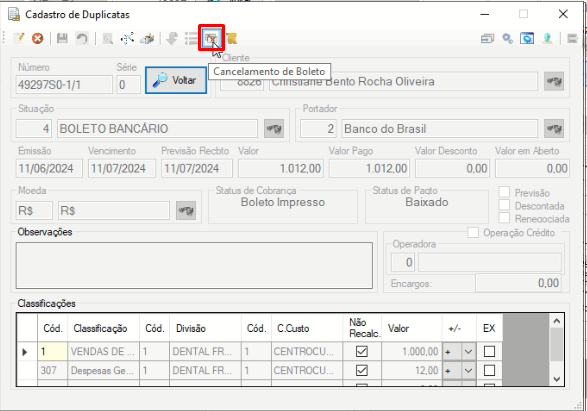Click the yellow scroll icon in toolbar

pos(232,38)
